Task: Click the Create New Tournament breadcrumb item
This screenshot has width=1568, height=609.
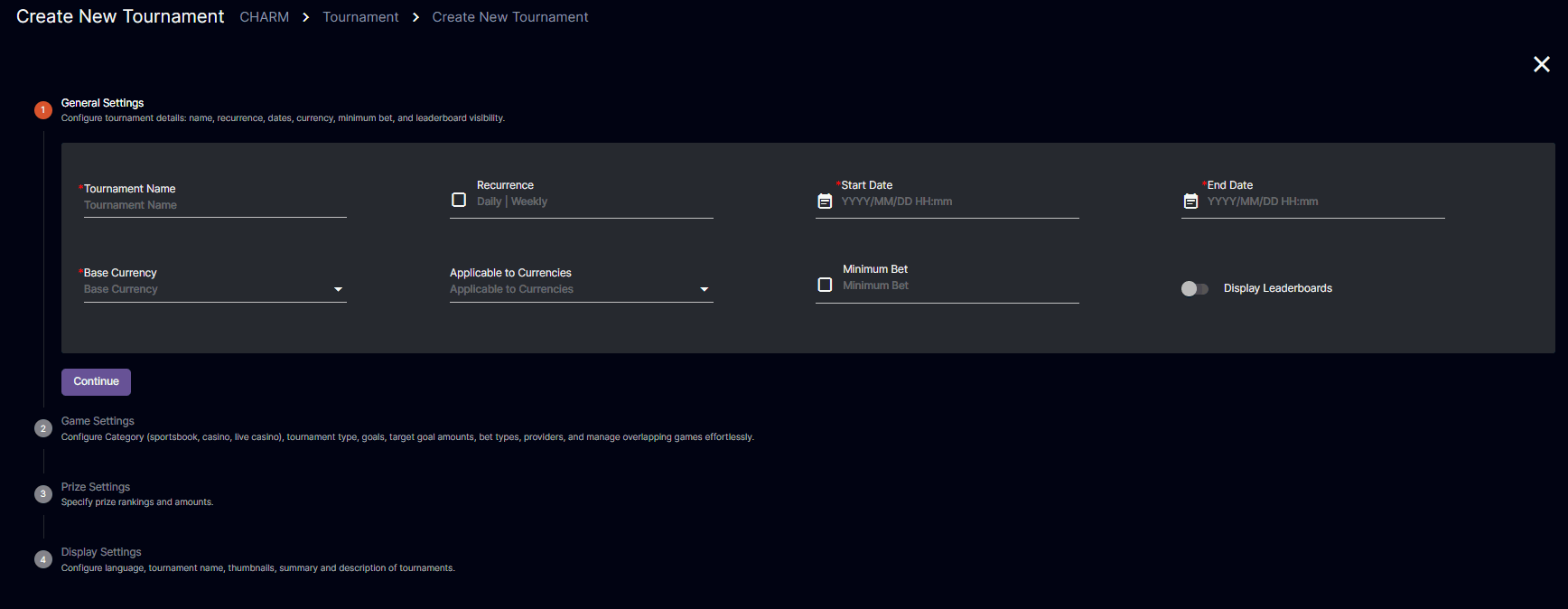Action: click(510, 17)
